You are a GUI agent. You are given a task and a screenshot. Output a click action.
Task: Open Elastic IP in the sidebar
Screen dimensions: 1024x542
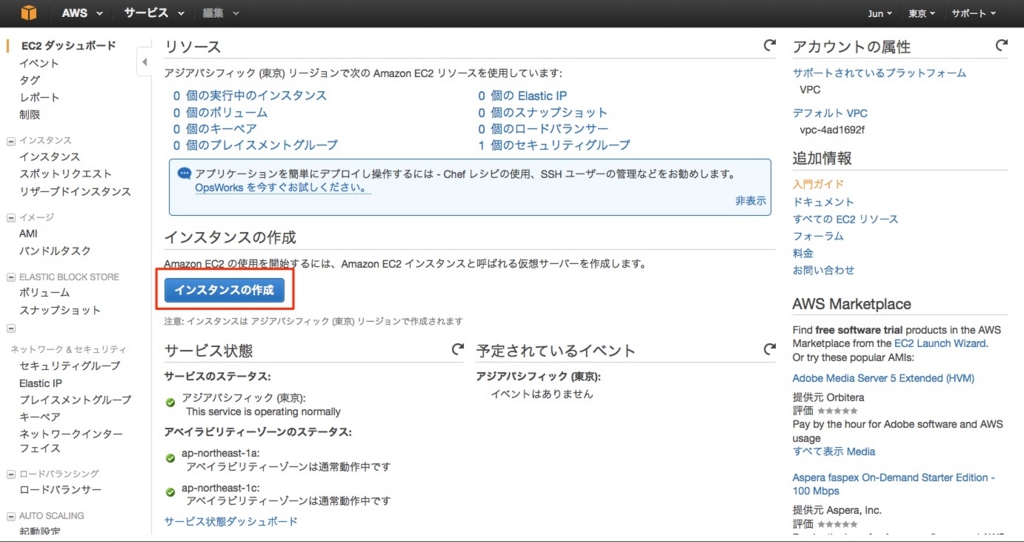[x=40, y=383]
